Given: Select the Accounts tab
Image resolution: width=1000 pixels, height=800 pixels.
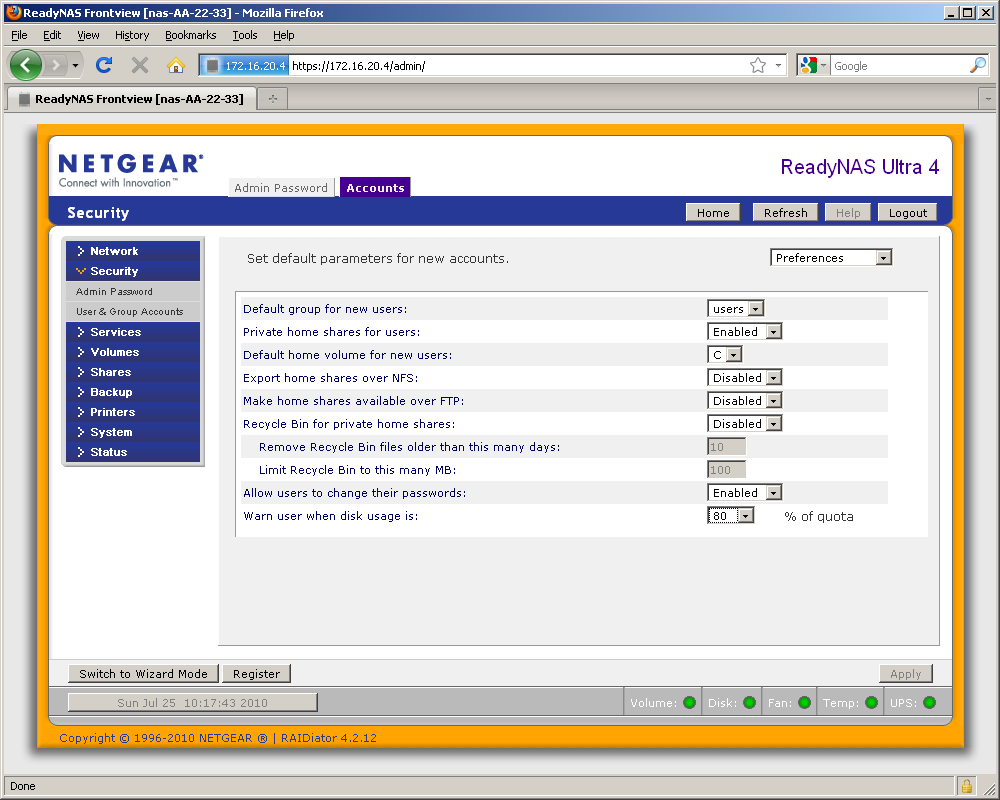Looking at the screenshot, I should point(375,188).
